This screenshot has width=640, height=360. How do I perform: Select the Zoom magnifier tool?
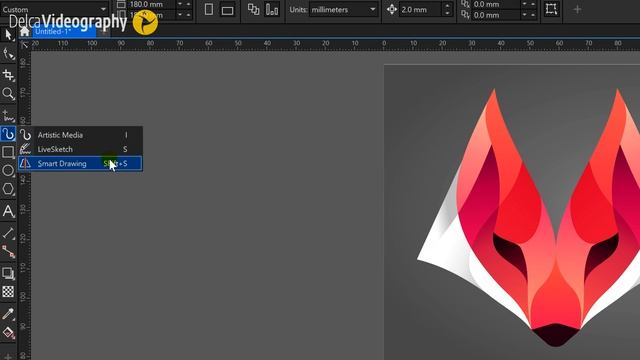coord(8,94)
